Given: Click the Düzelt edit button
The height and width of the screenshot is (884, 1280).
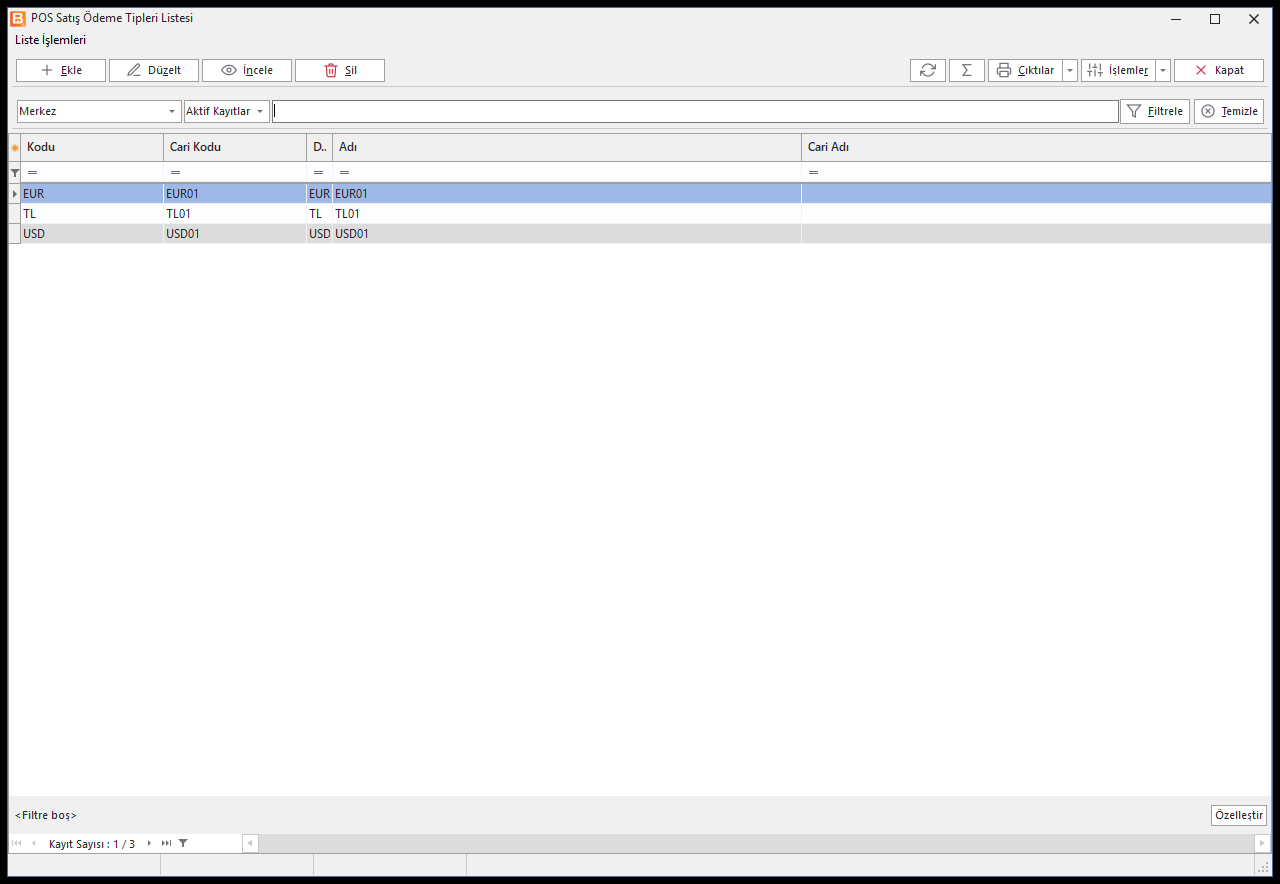Looking at the screenshot, I should (x=154, y=70).
